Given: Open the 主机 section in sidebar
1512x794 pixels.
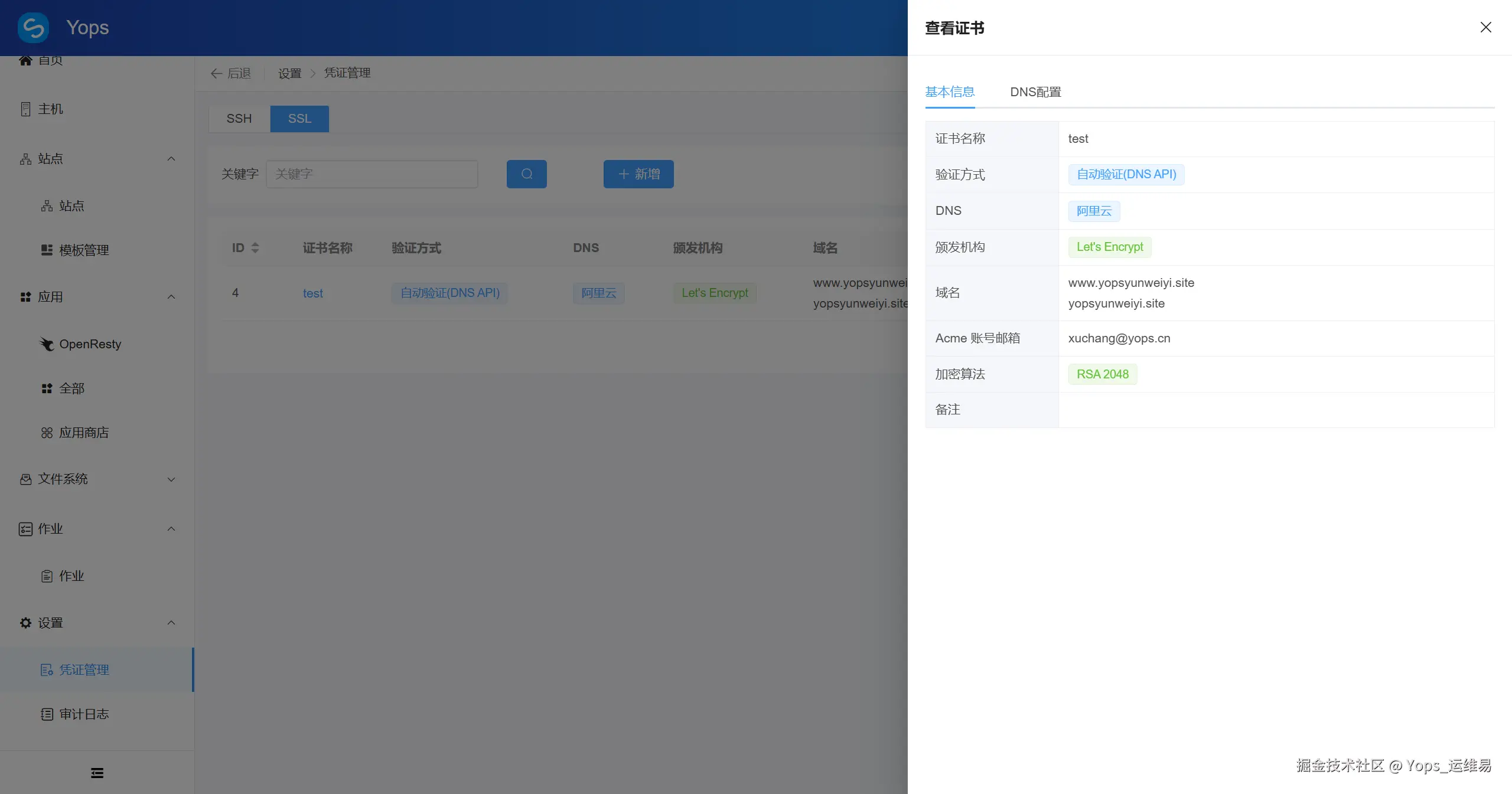Looking at the screenshot, I should [50, 109].
